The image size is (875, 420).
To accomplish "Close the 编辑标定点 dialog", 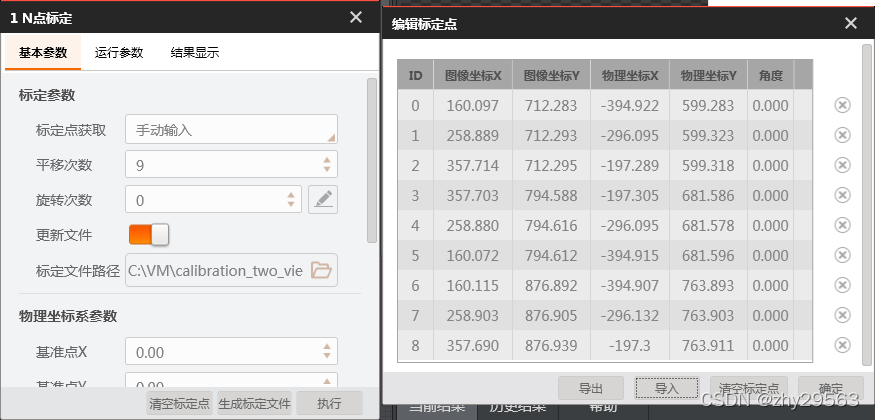I will click(x=850, y=23).
